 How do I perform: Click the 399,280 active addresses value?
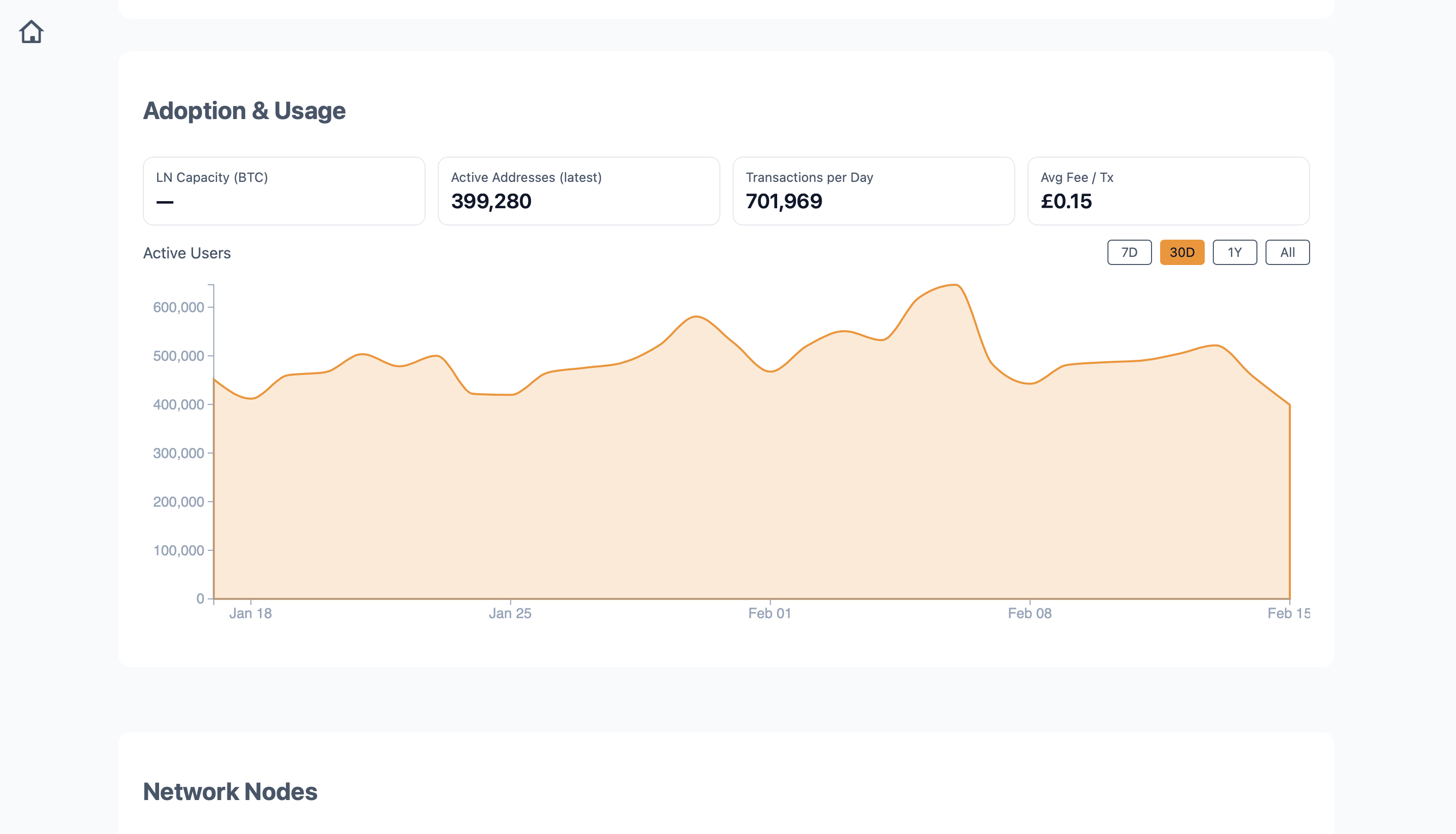coord(491,202)
